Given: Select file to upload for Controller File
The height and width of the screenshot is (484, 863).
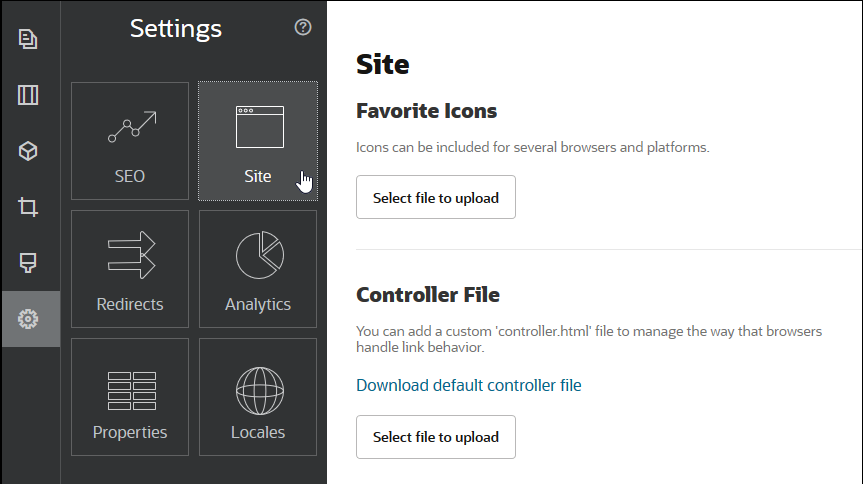Looking at the screenshot, I should tap(435, 437).
